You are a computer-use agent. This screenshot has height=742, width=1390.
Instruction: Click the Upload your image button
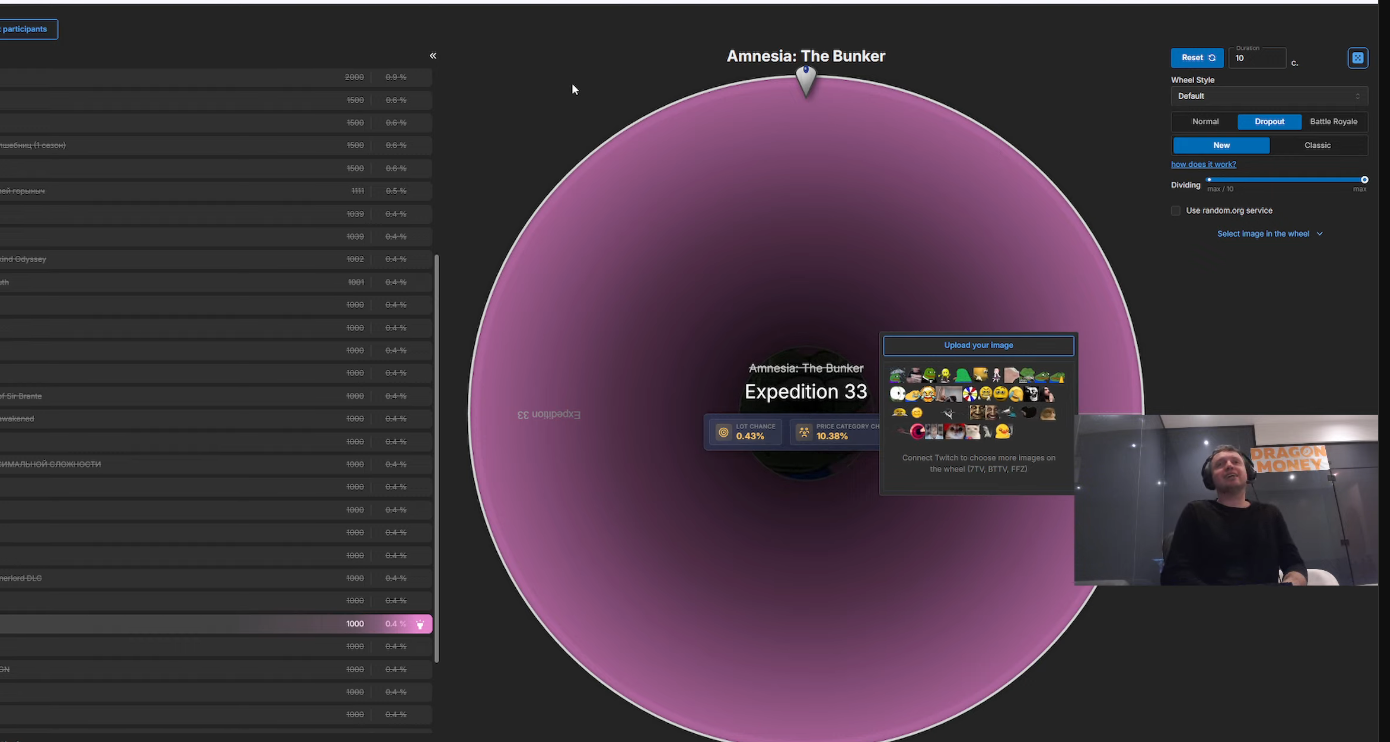pyautogui.click(x=979, y=345)
